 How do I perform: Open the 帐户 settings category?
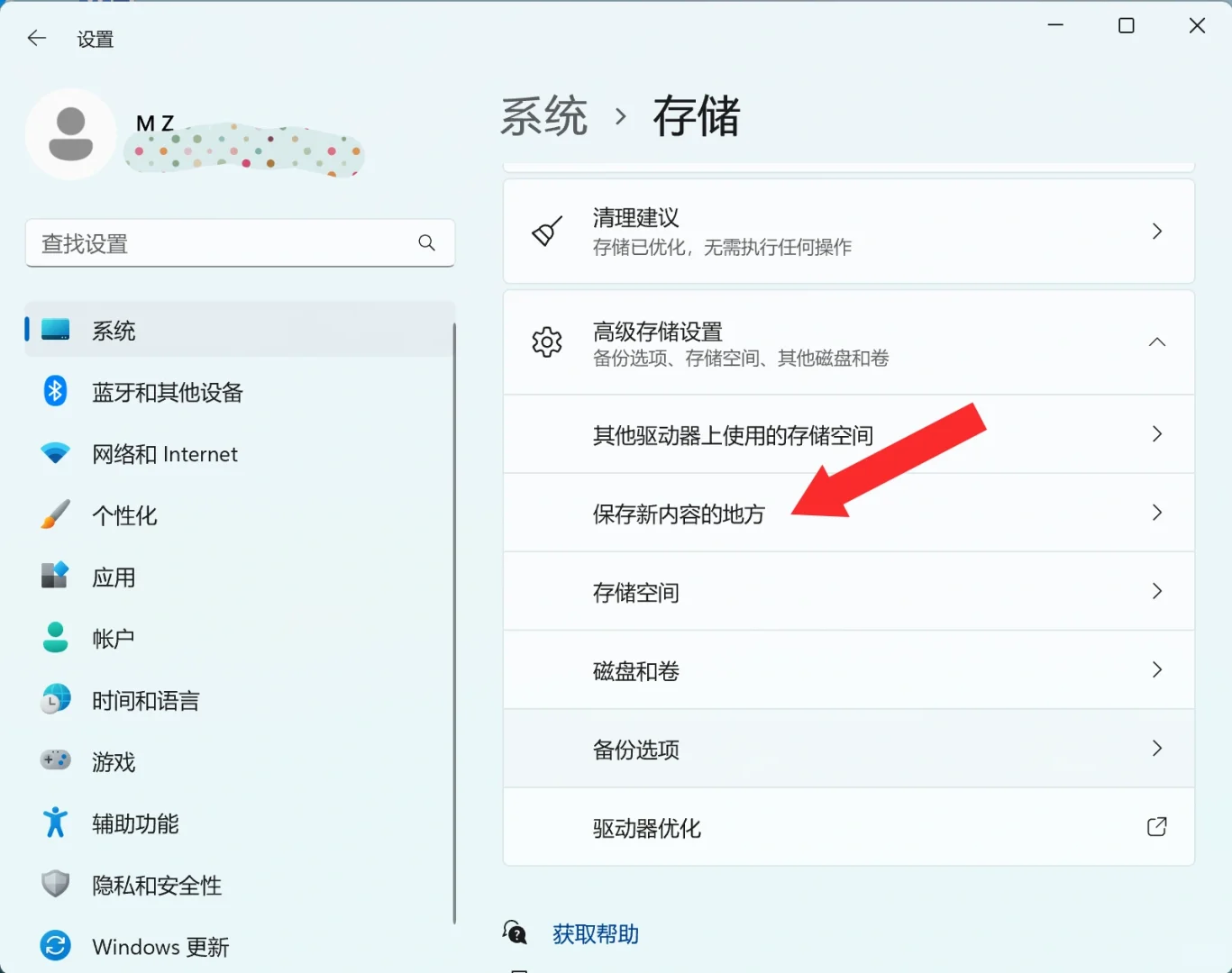tap(240, 638)
